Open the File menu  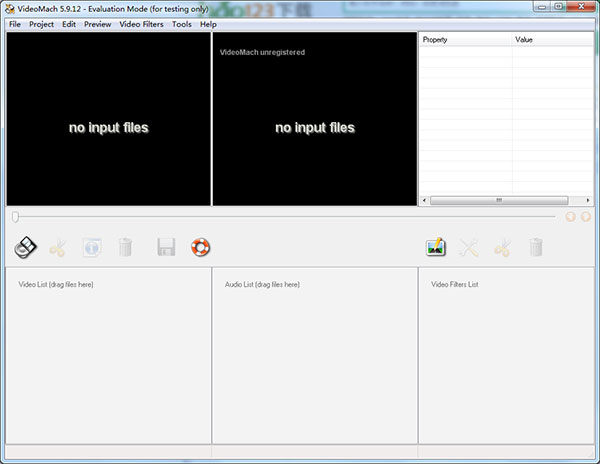[x=15, y=24]
